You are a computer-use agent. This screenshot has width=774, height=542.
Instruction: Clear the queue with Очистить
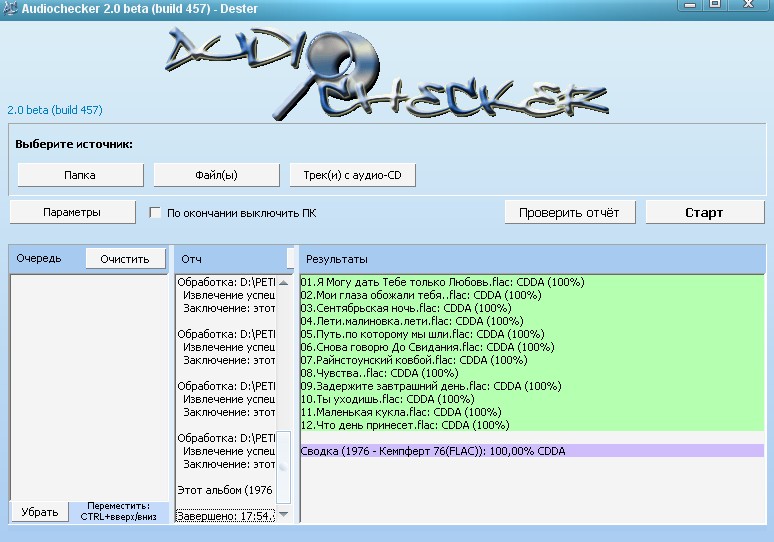pyautogui.click(x=124, y=259)
